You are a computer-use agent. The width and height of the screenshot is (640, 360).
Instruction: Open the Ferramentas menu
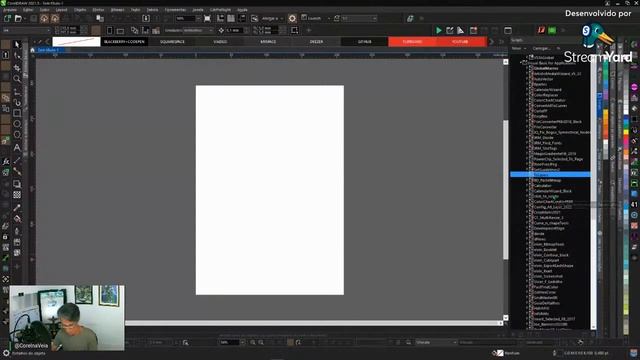pyautogui.click(x=175, y=9)
